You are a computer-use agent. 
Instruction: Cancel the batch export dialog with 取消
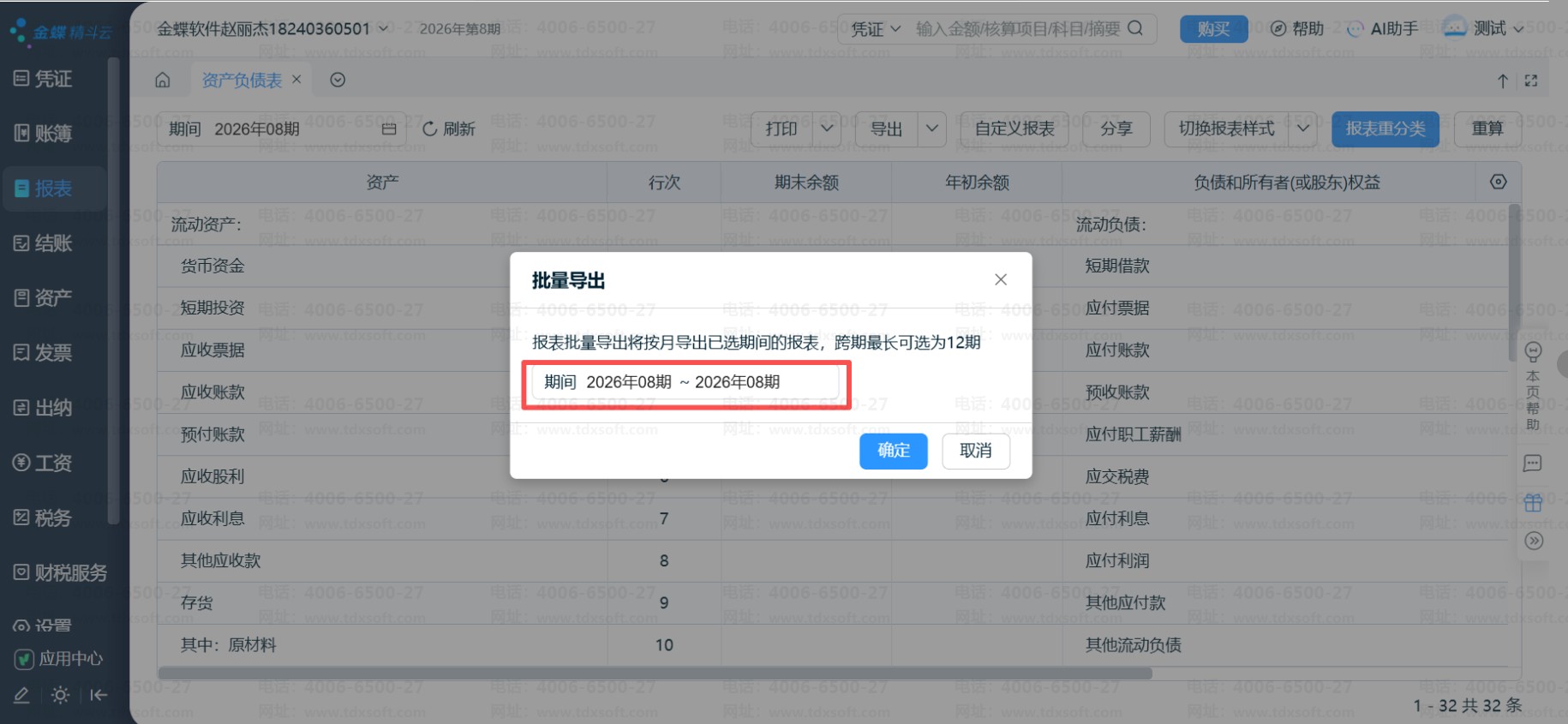coord(975,451)
